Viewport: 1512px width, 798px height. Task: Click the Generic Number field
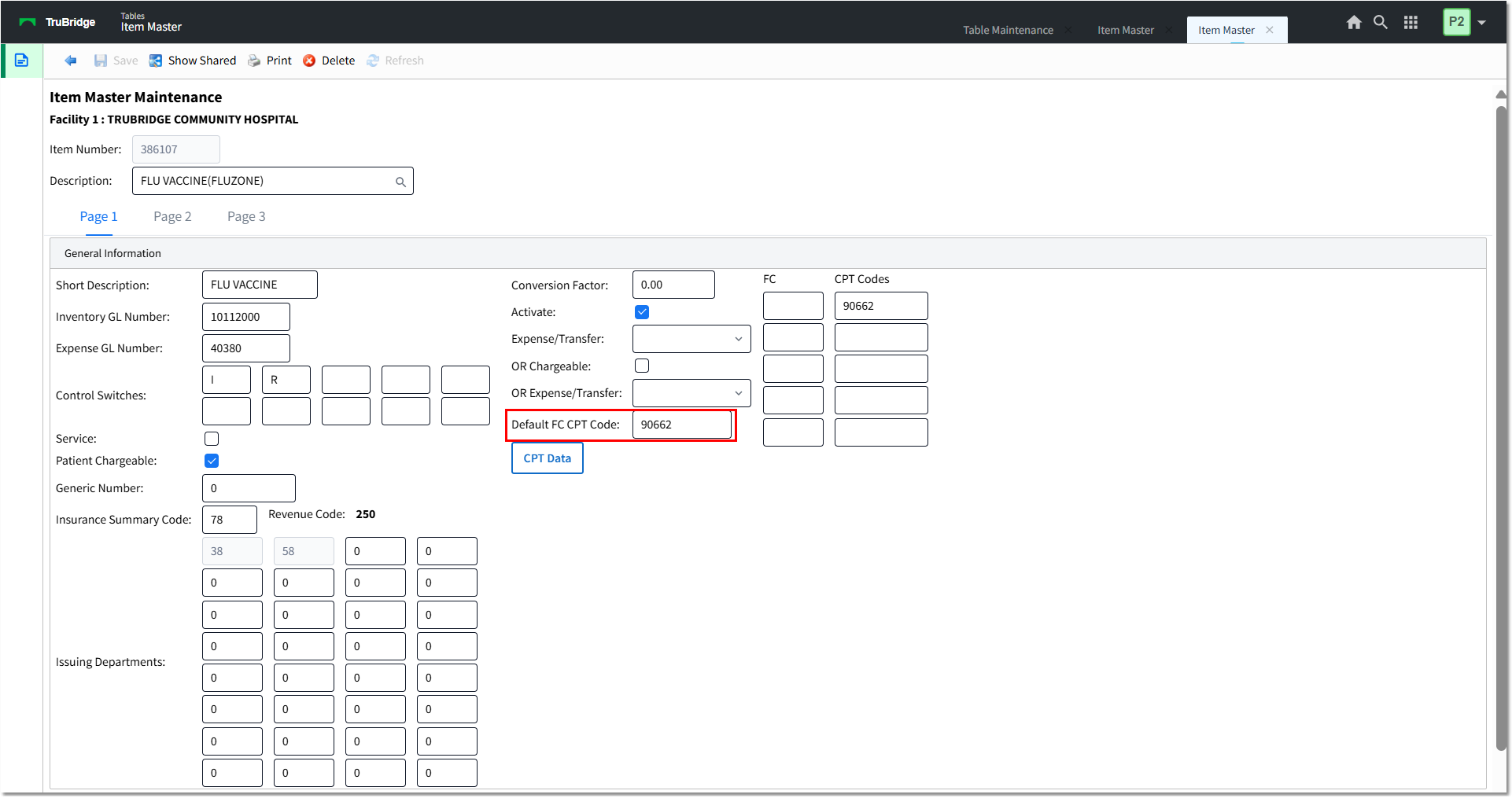pos(249,488)
